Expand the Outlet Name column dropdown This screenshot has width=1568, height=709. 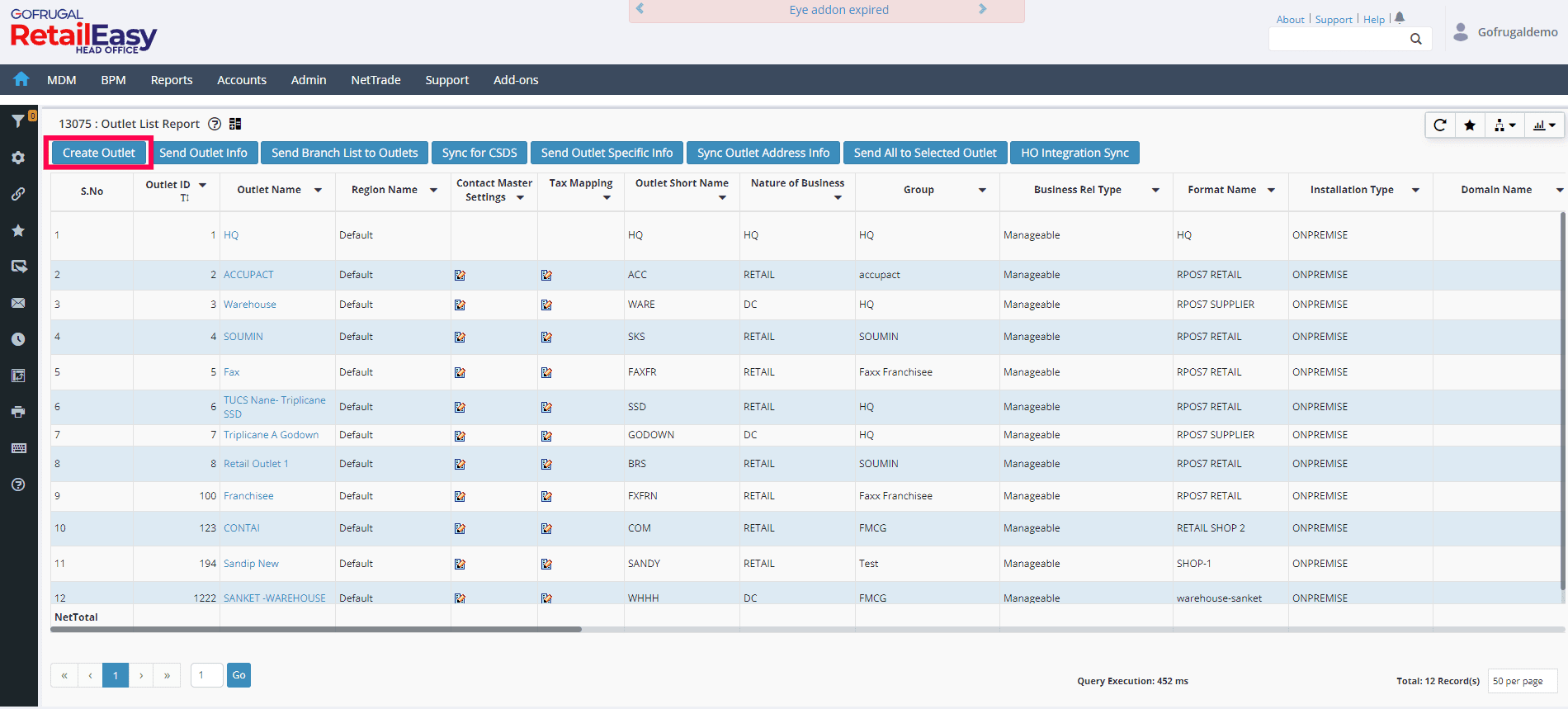(318, 190)
